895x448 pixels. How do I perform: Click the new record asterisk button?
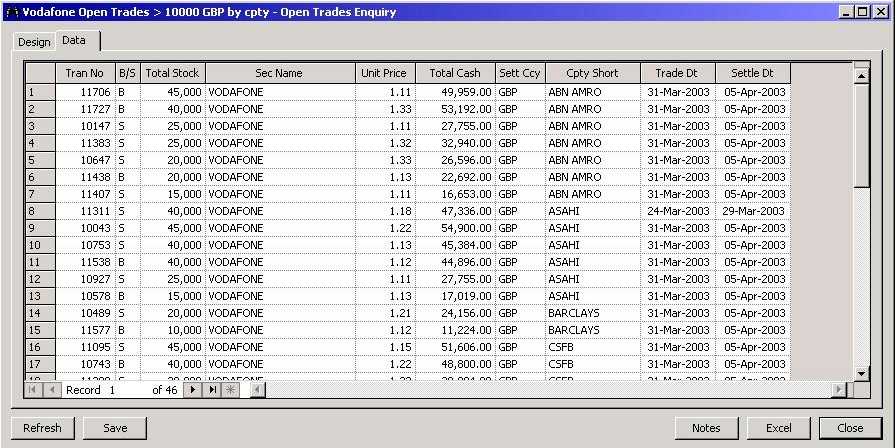[x=232, y=390]
